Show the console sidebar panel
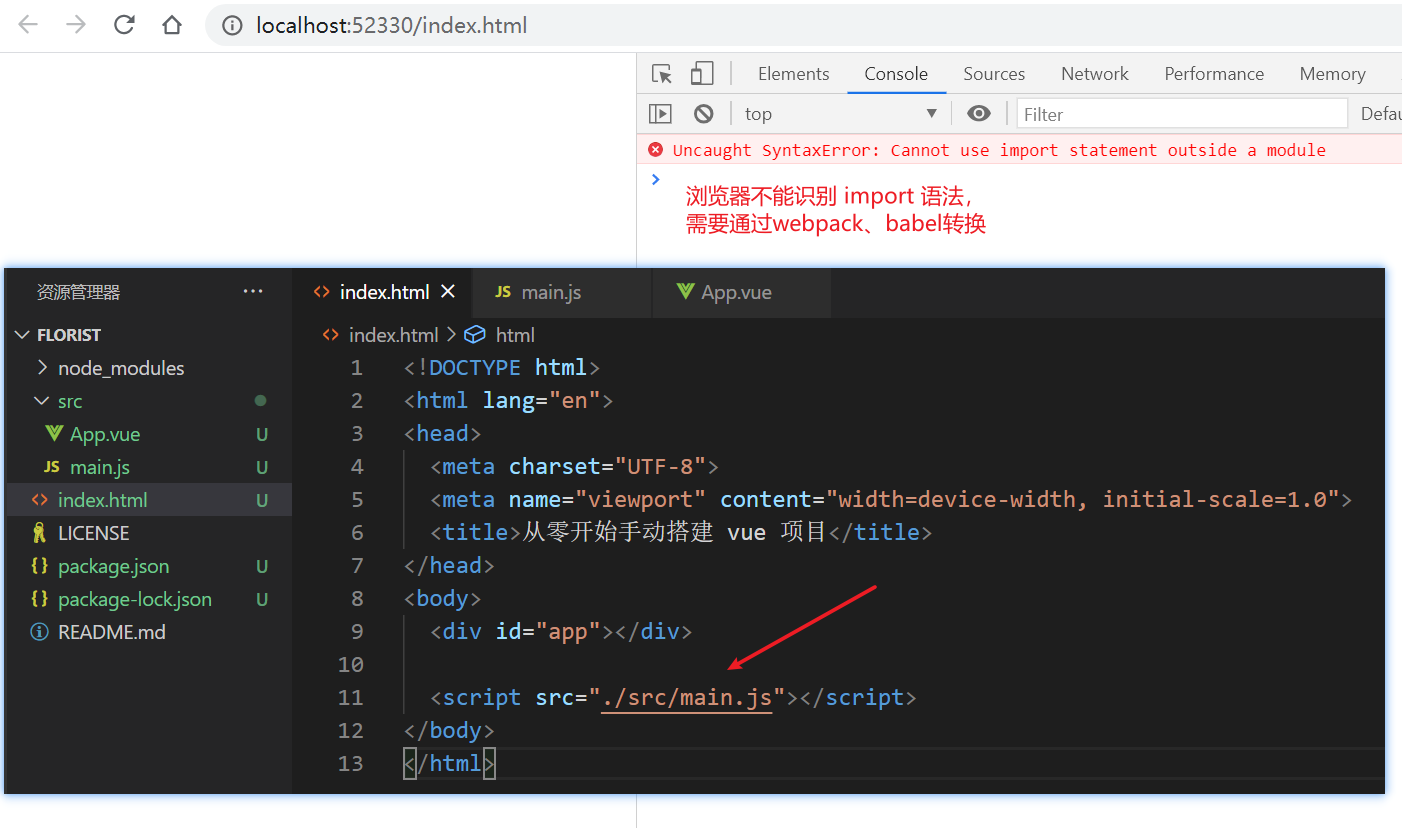1402x828 pixels. click(x=660, y=114)
